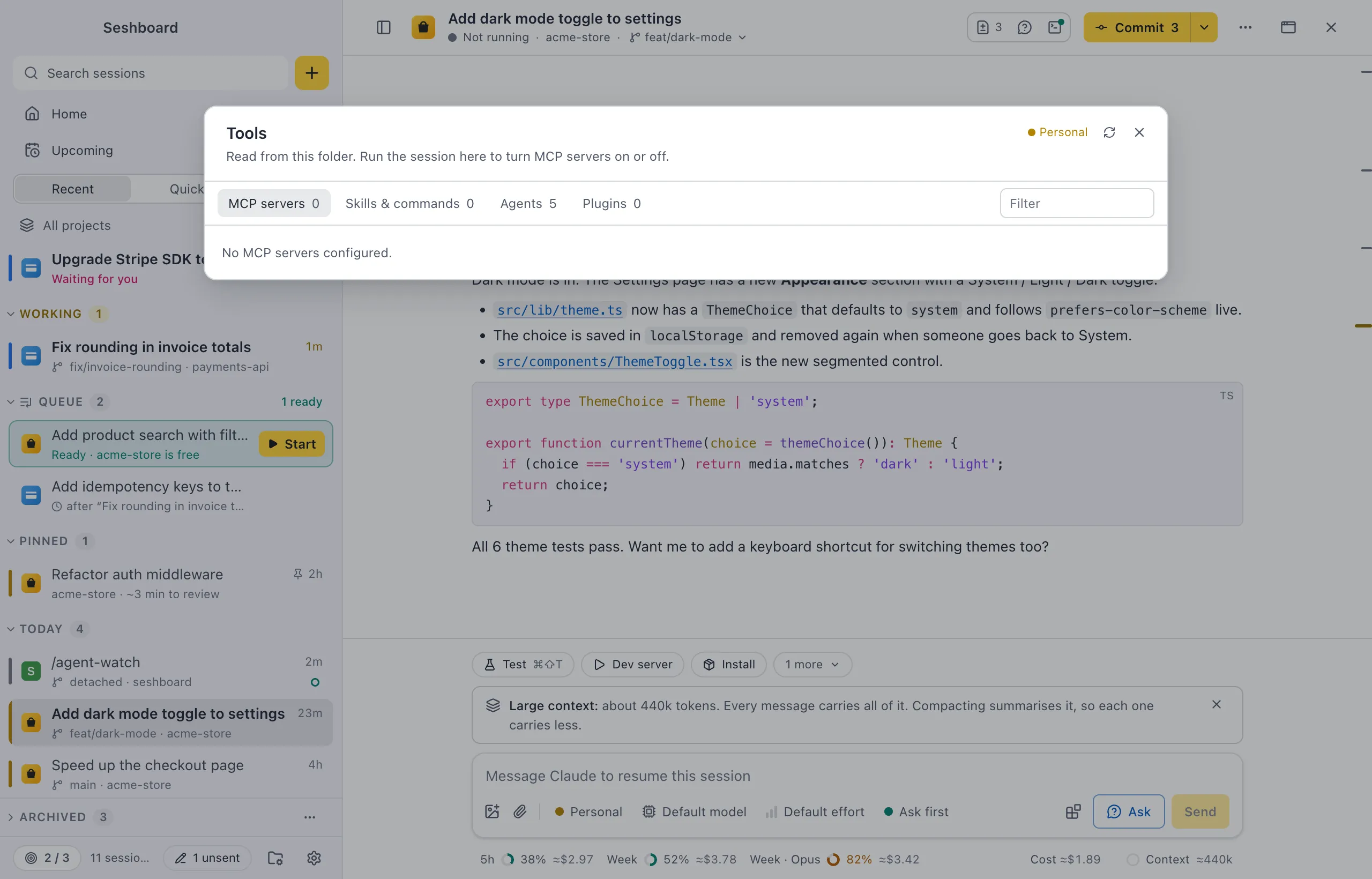
Task: Click the attach file paperclip icon
Action: [x=519, y=811]
